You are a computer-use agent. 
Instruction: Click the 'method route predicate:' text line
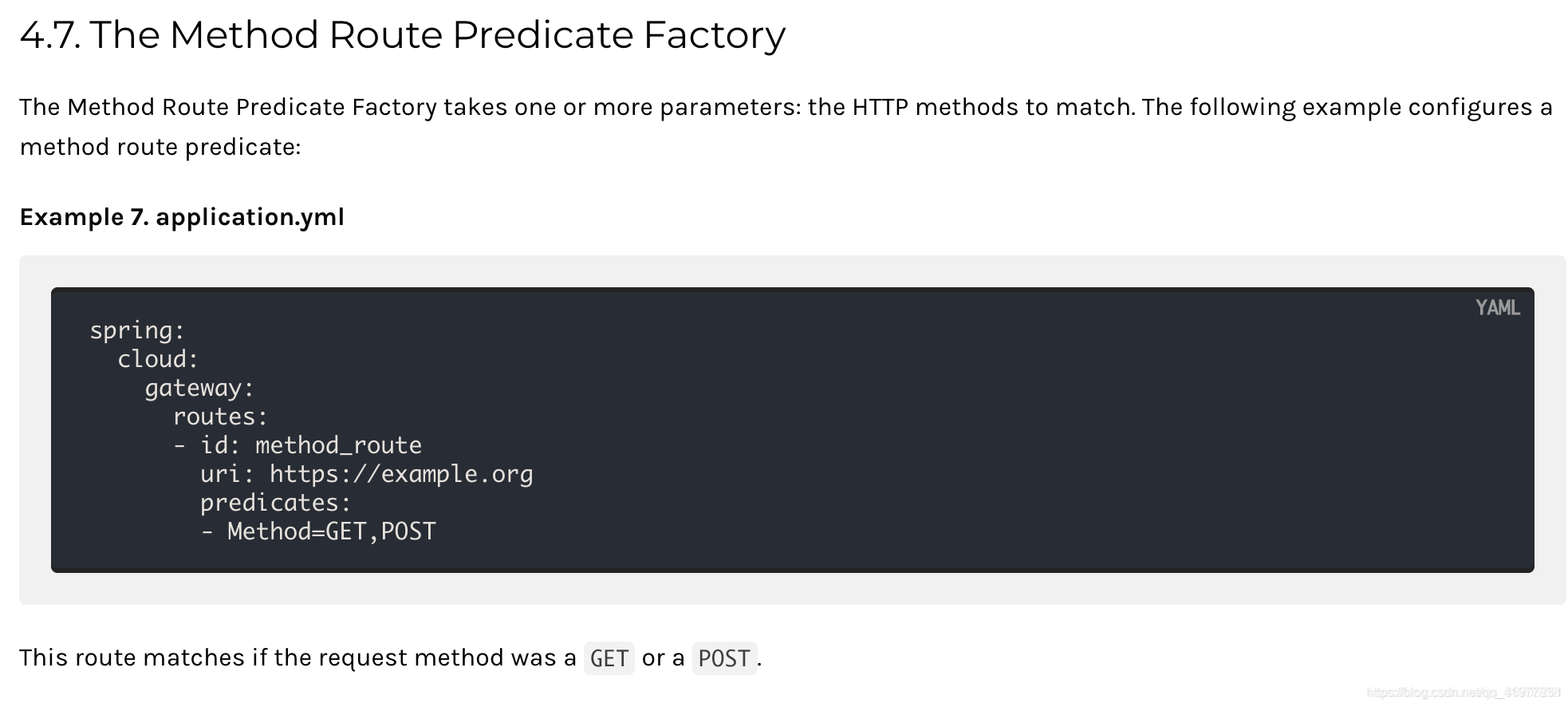tap(160, 147)
